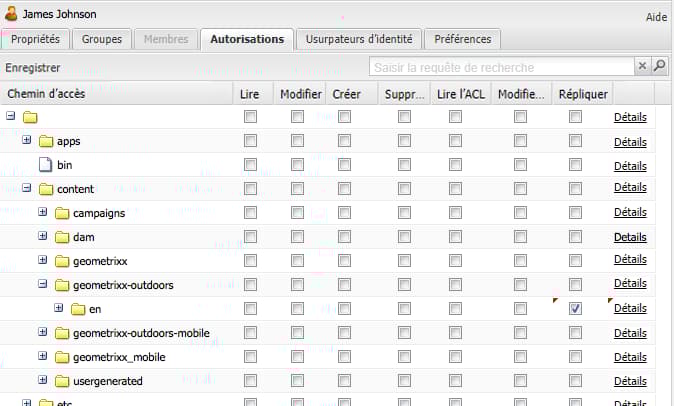Viewport: 674px width, 406px height.
Task: Click the usergenerated folder icon
Action: coord(62,381)
